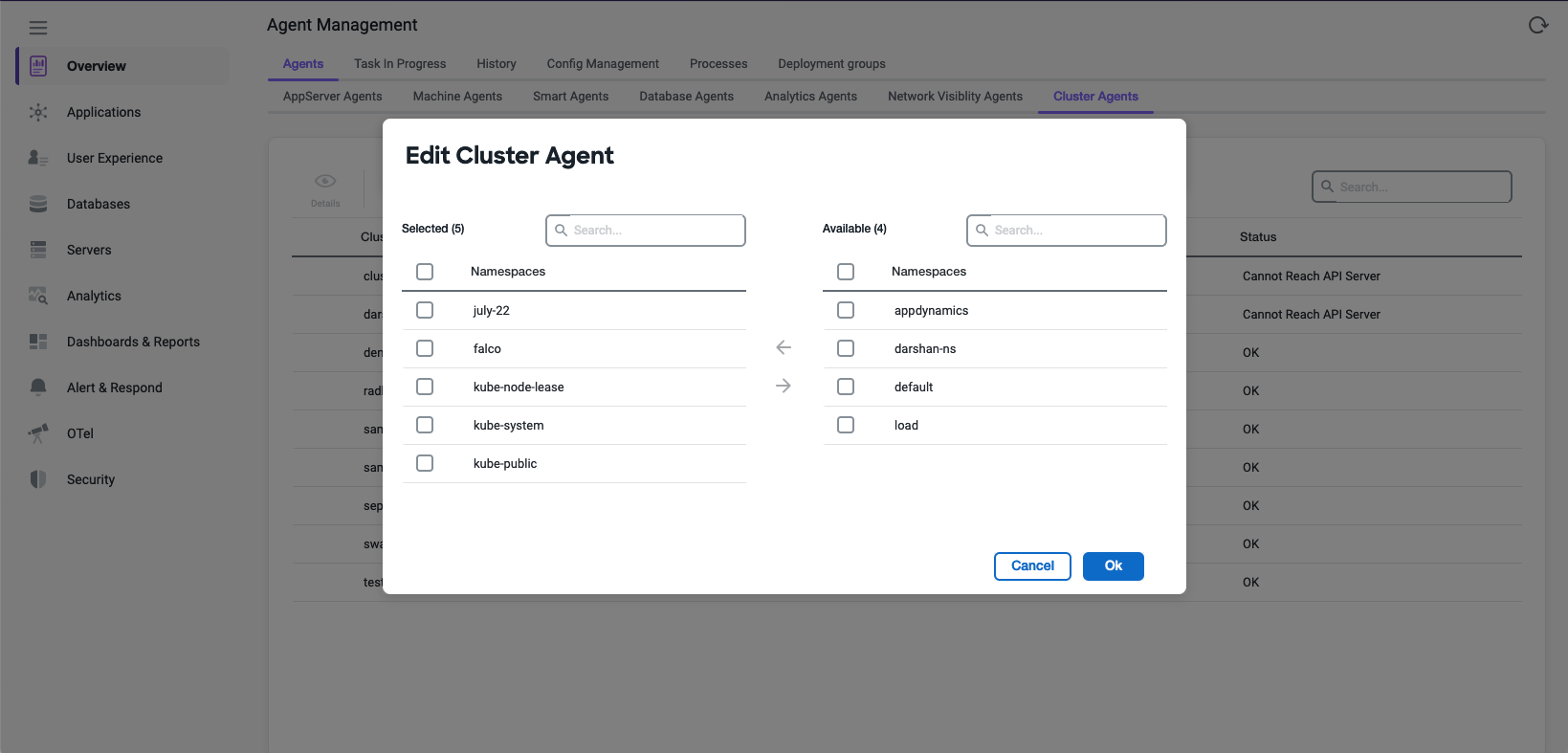1568x753 pixels.
Task: Check the july-22 namespace checkbox
Action: point(425,310)
